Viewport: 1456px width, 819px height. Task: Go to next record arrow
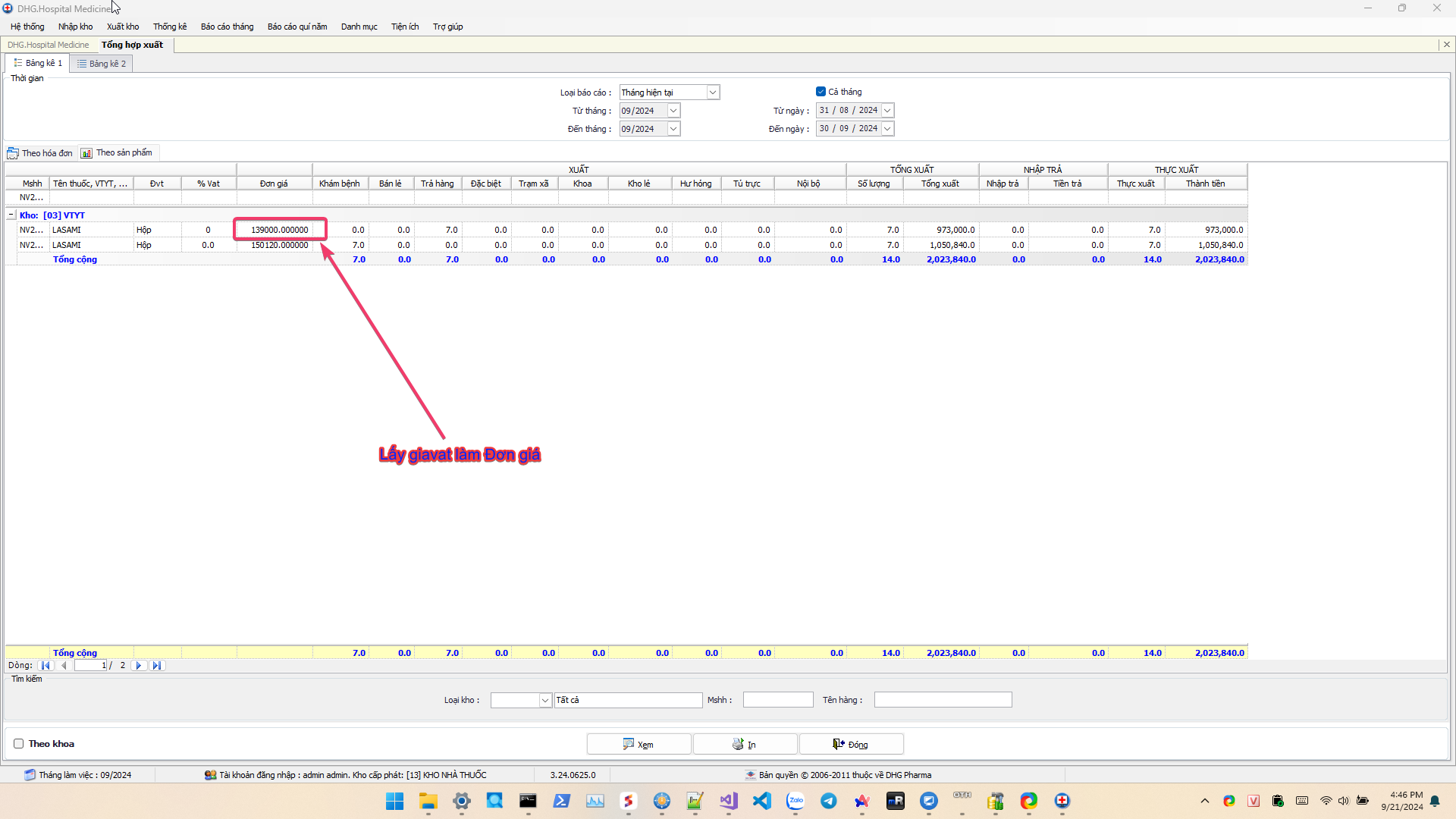139,666
